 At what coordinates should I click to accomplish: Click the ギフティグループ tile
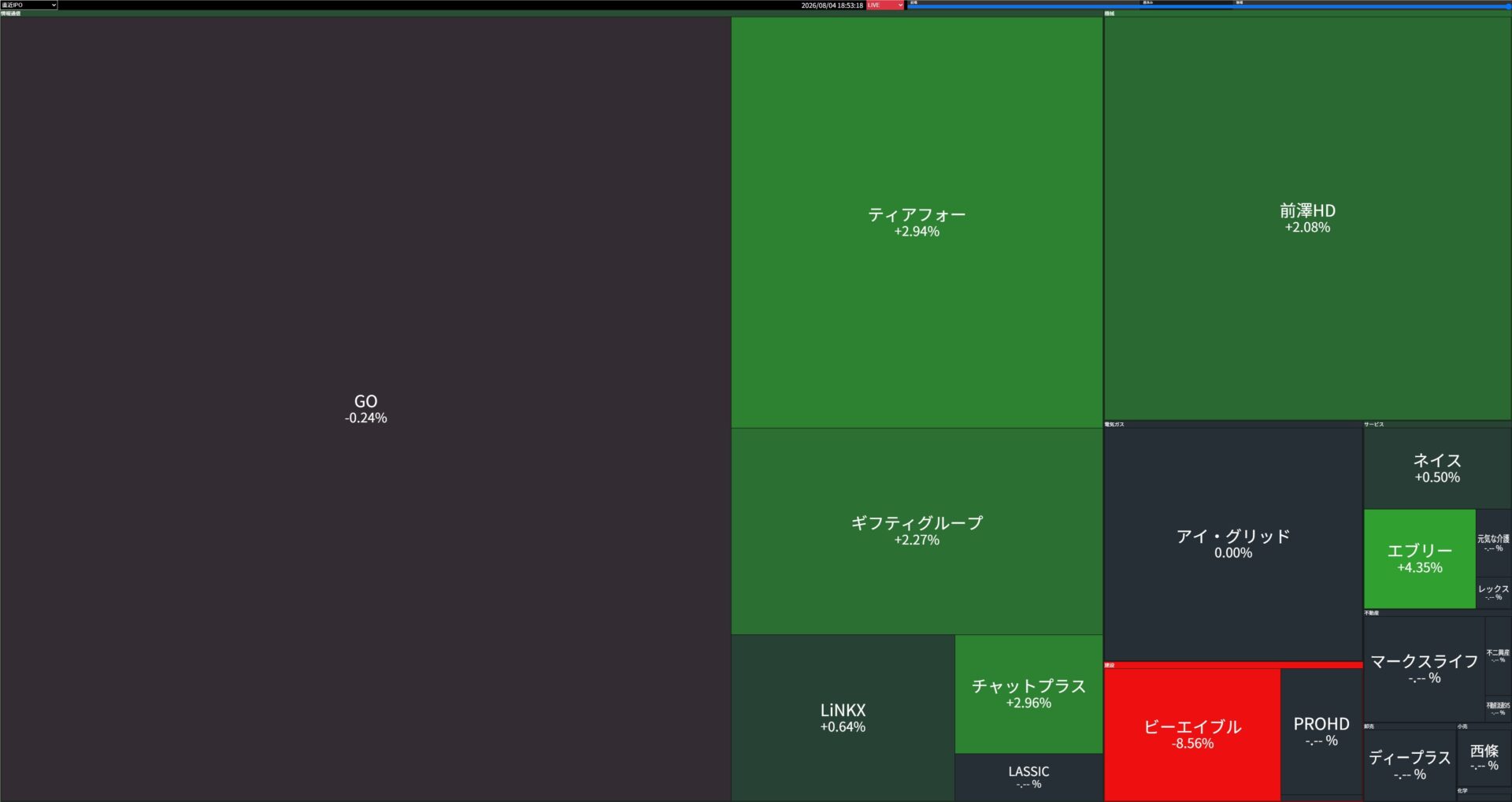pyautogui.click(x=917, y=531)
